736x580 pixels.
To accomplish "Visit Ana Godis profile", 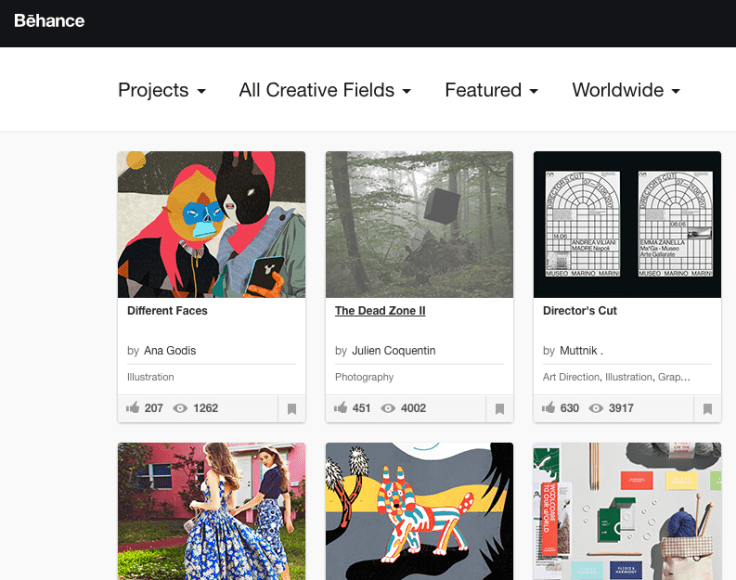I will point(170,351).
